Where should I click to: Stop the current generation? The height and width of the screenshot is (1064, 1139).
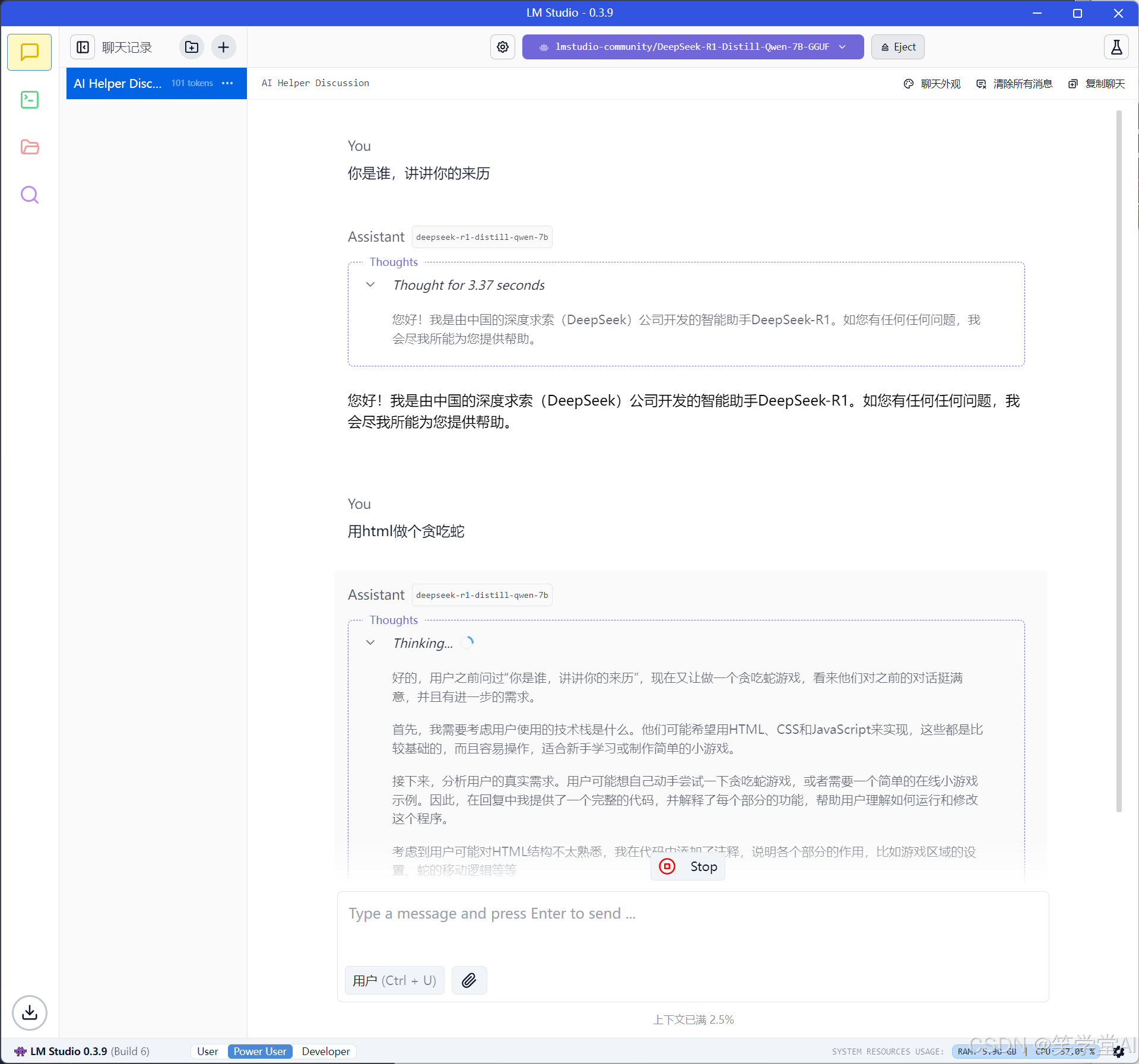coord(688,867)
